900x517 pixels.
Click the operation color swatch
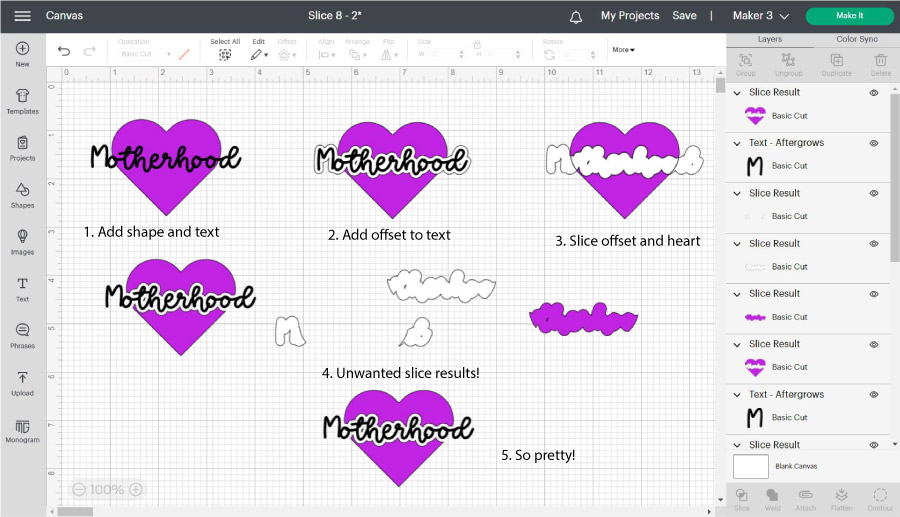click(x=184, y=54)
